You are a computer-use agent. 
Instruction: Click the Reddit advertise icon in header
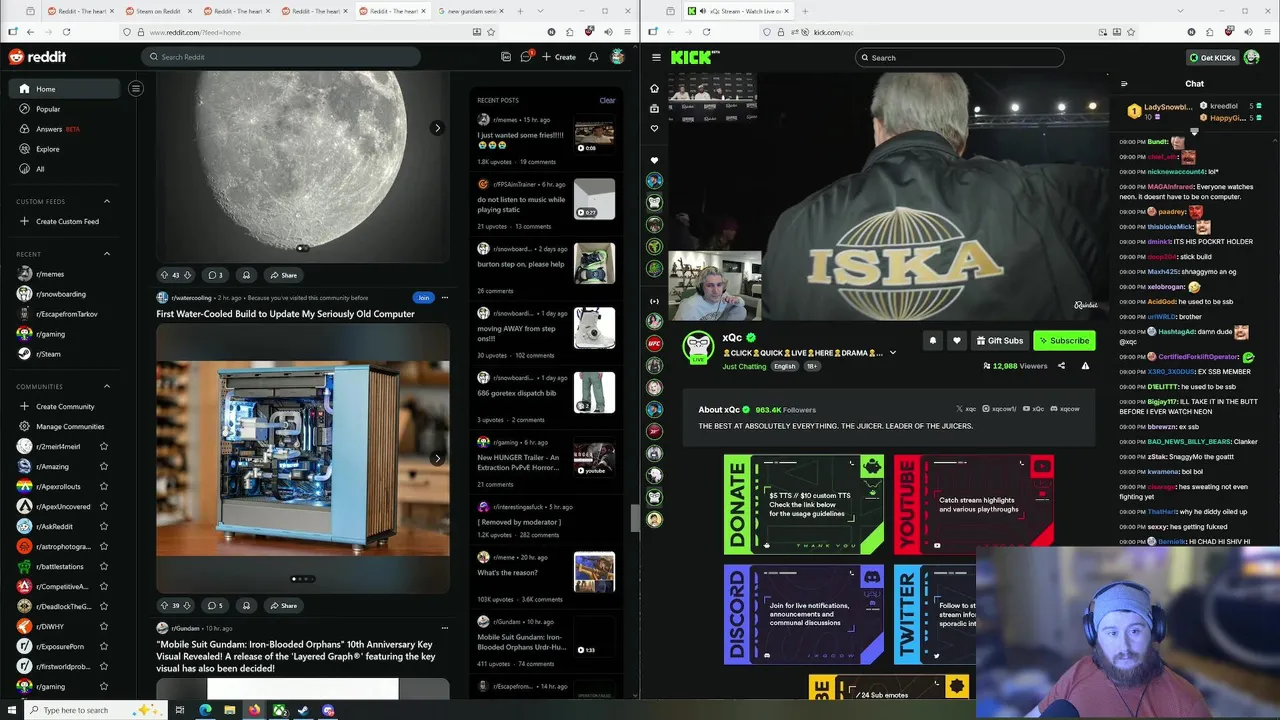tap(506, 57)
